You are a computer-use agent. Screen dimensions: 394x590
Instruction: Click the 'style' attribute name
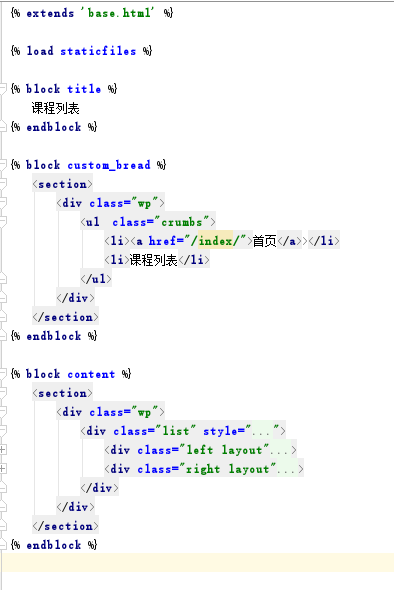(x=220, y=431)
